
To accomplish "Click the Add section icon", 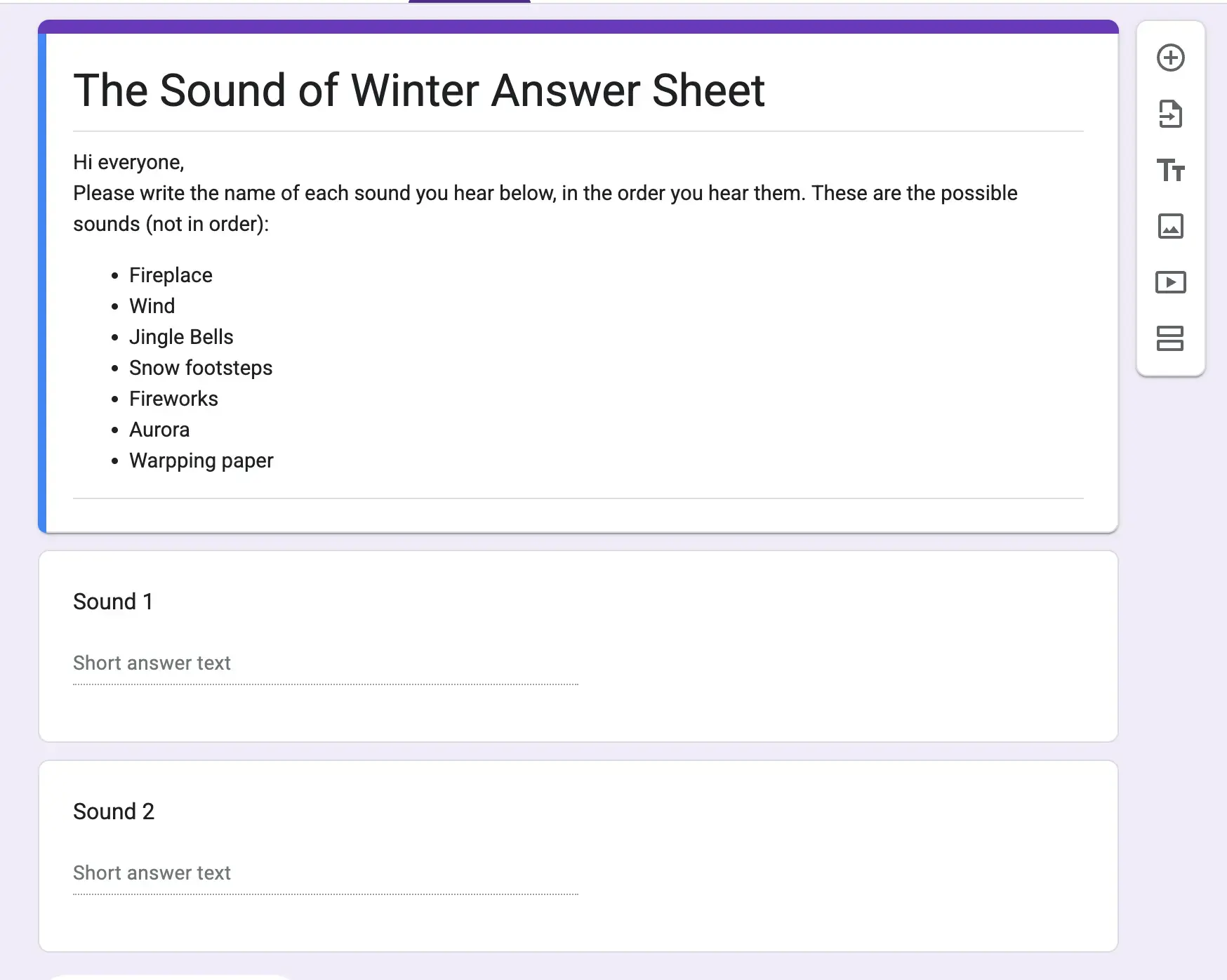I will (1170, 338).
